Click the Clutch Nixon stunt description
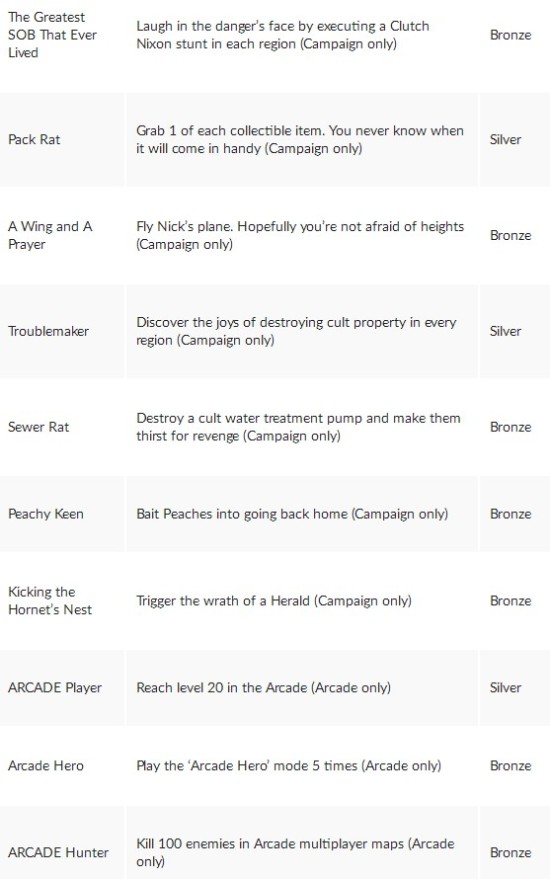The width and height of the screenshot is (550, 879). (283, 35)
